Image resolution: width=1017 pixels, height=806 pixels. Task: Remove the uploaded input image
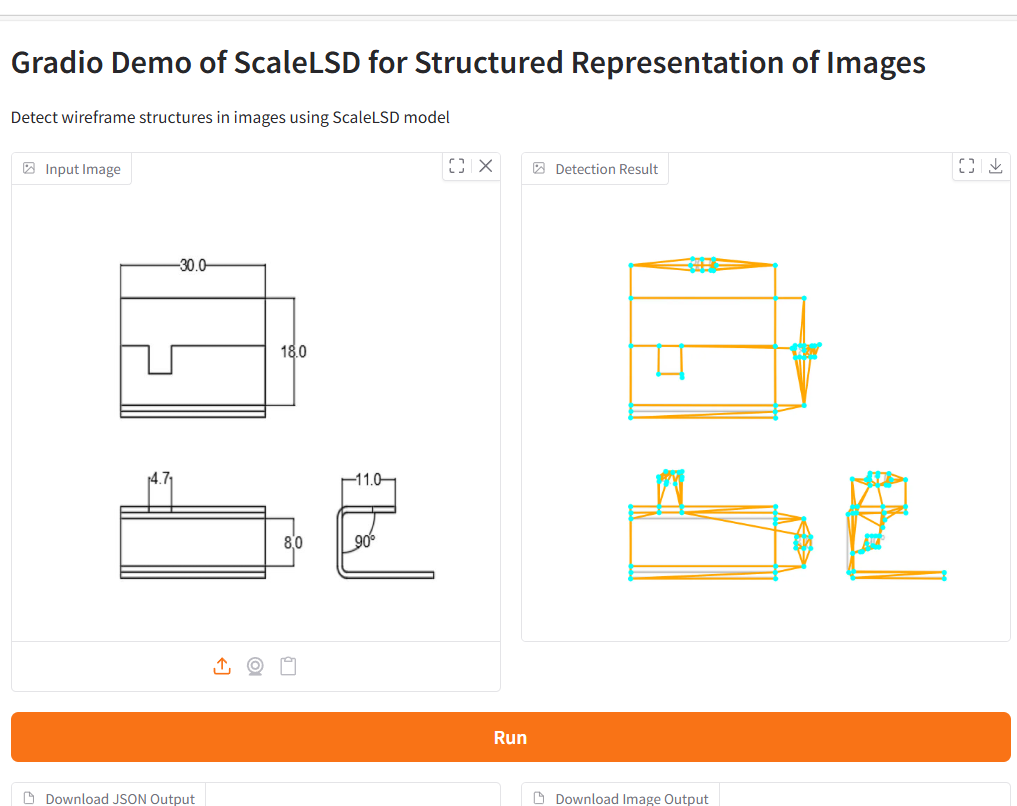point(486,166)
